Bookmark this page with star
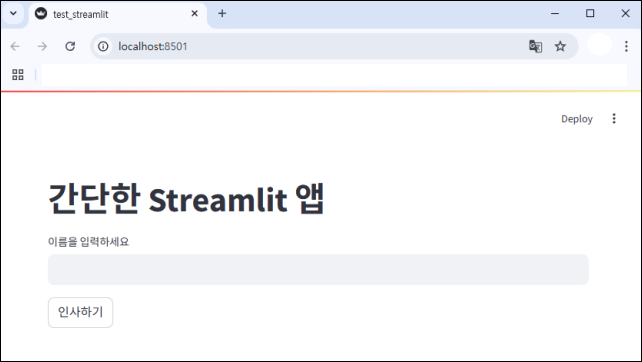The height and width of the screenshot is (362, 642). click(560, 46)
